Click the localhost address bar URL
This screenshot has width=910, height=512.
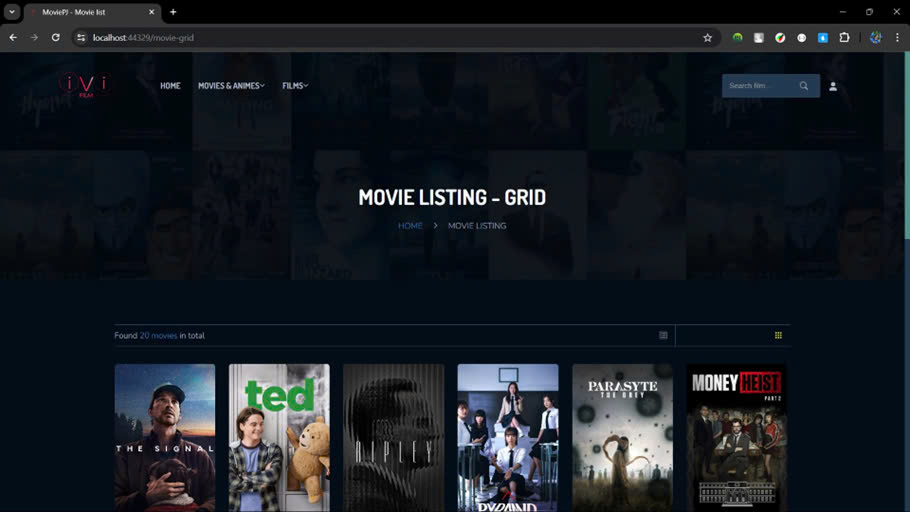click(x=143, y=38)
